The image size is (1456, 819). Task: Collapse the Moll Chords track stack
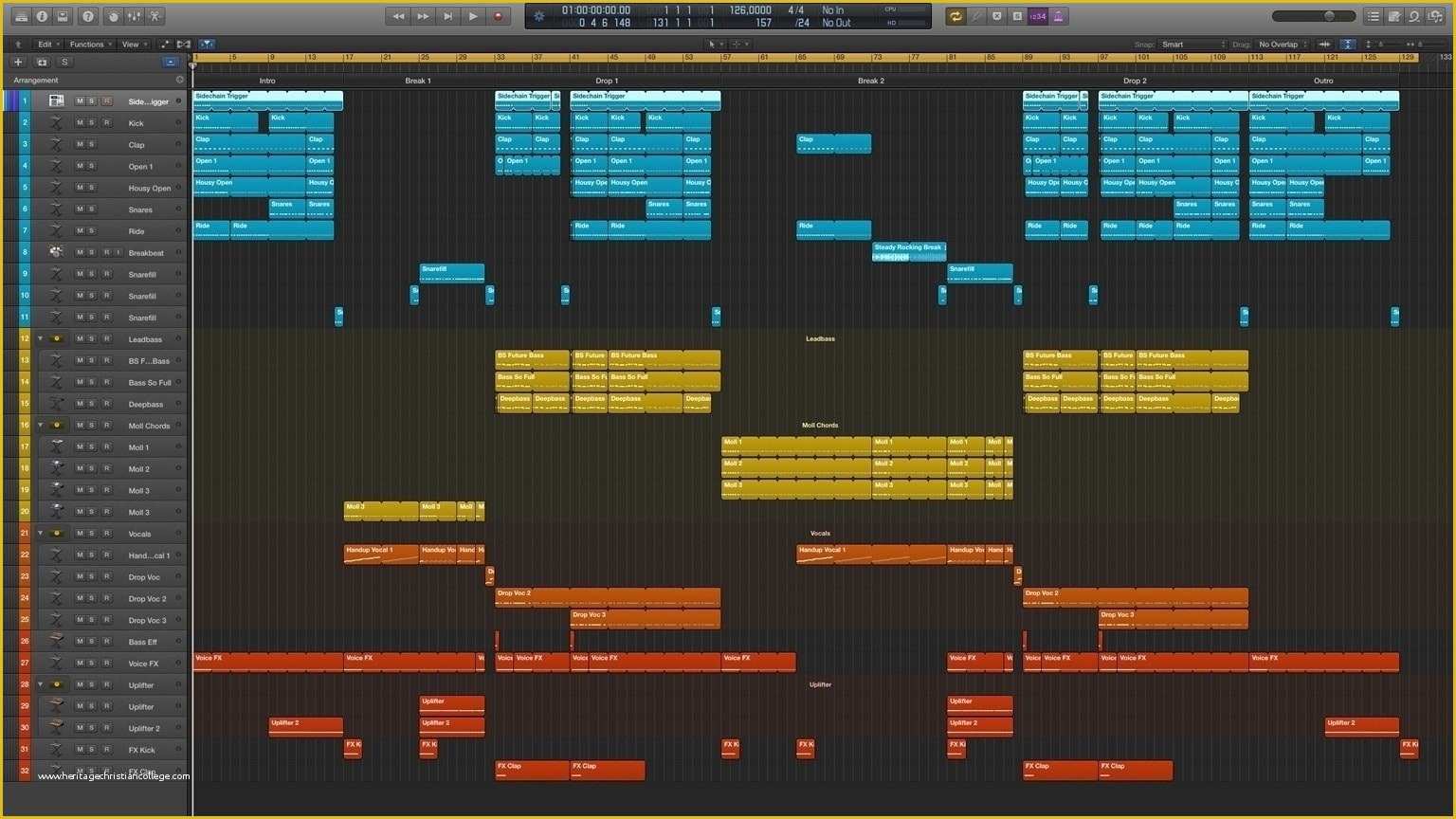pyautogui.click(x=40, y=426)
